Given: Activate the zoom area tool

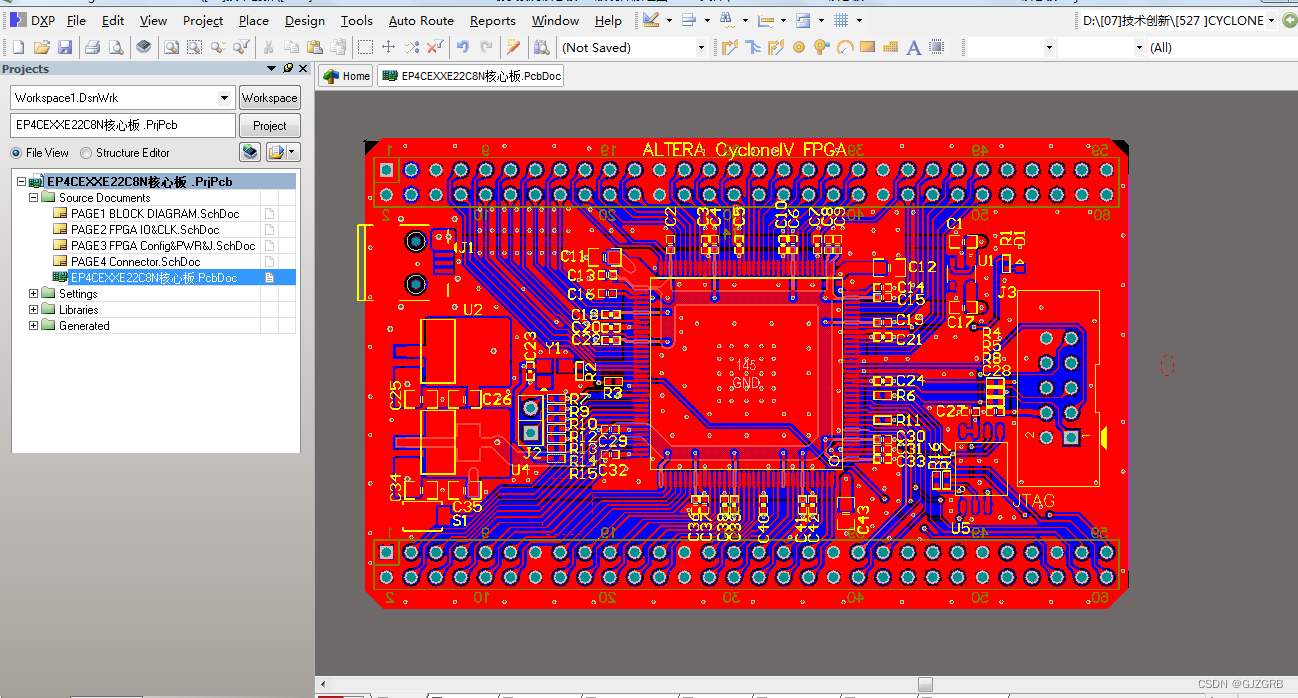Looking at the screenshot, I should click(x=196, y=47).
